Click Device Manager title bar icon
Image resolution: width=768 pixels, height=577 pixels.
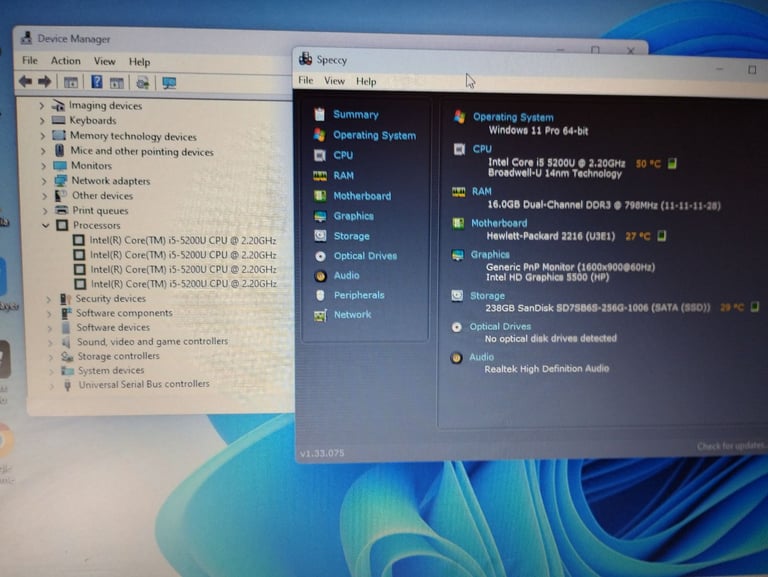point(26,38)
